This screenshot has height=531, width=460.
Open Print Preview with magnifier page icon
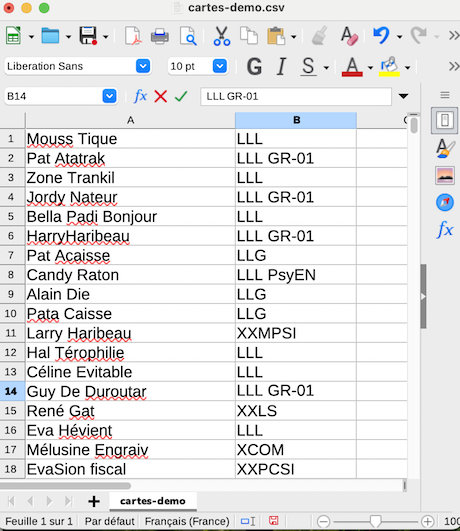point(188,36)
